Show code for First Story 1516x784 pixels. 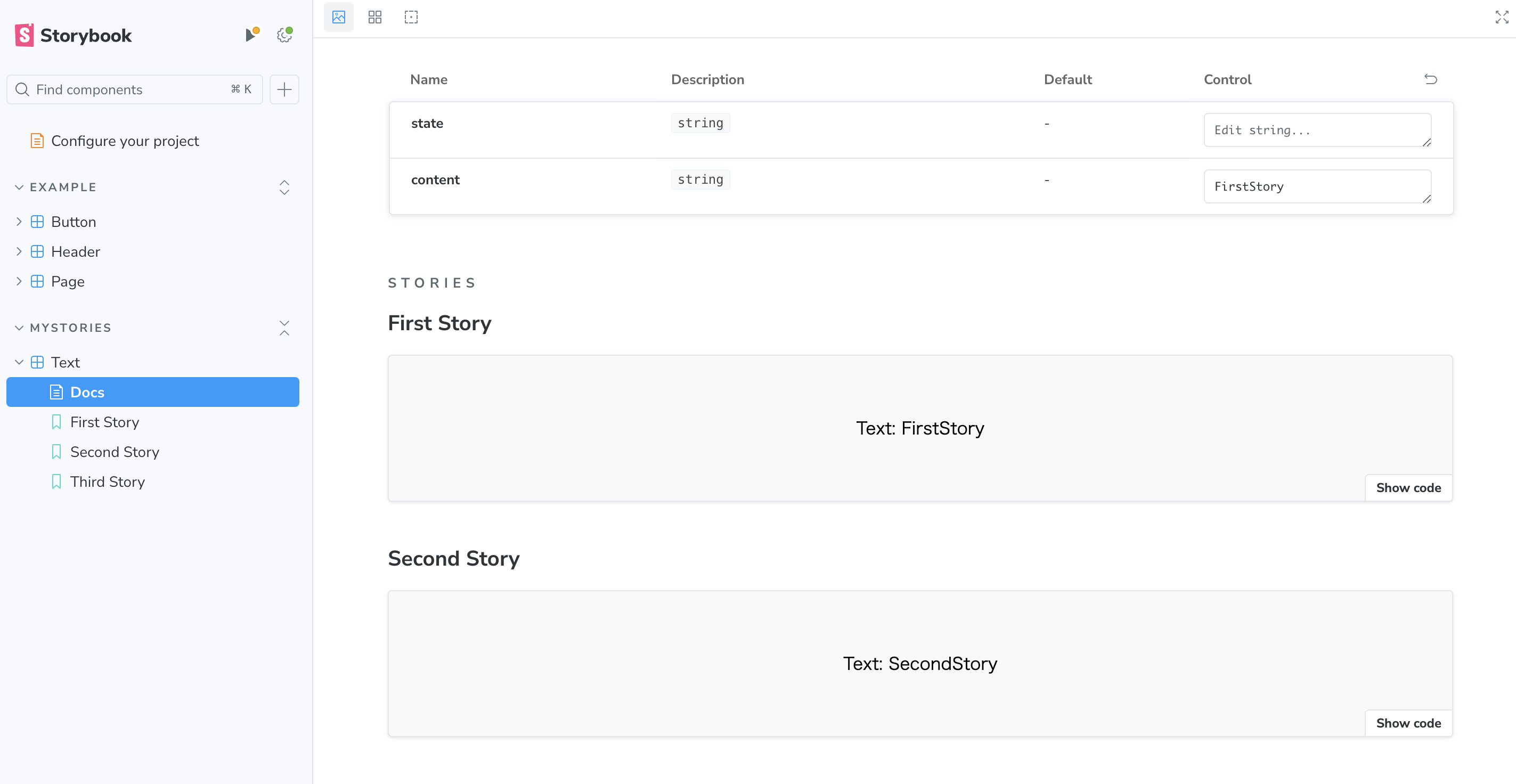(x=1408, y=488)
